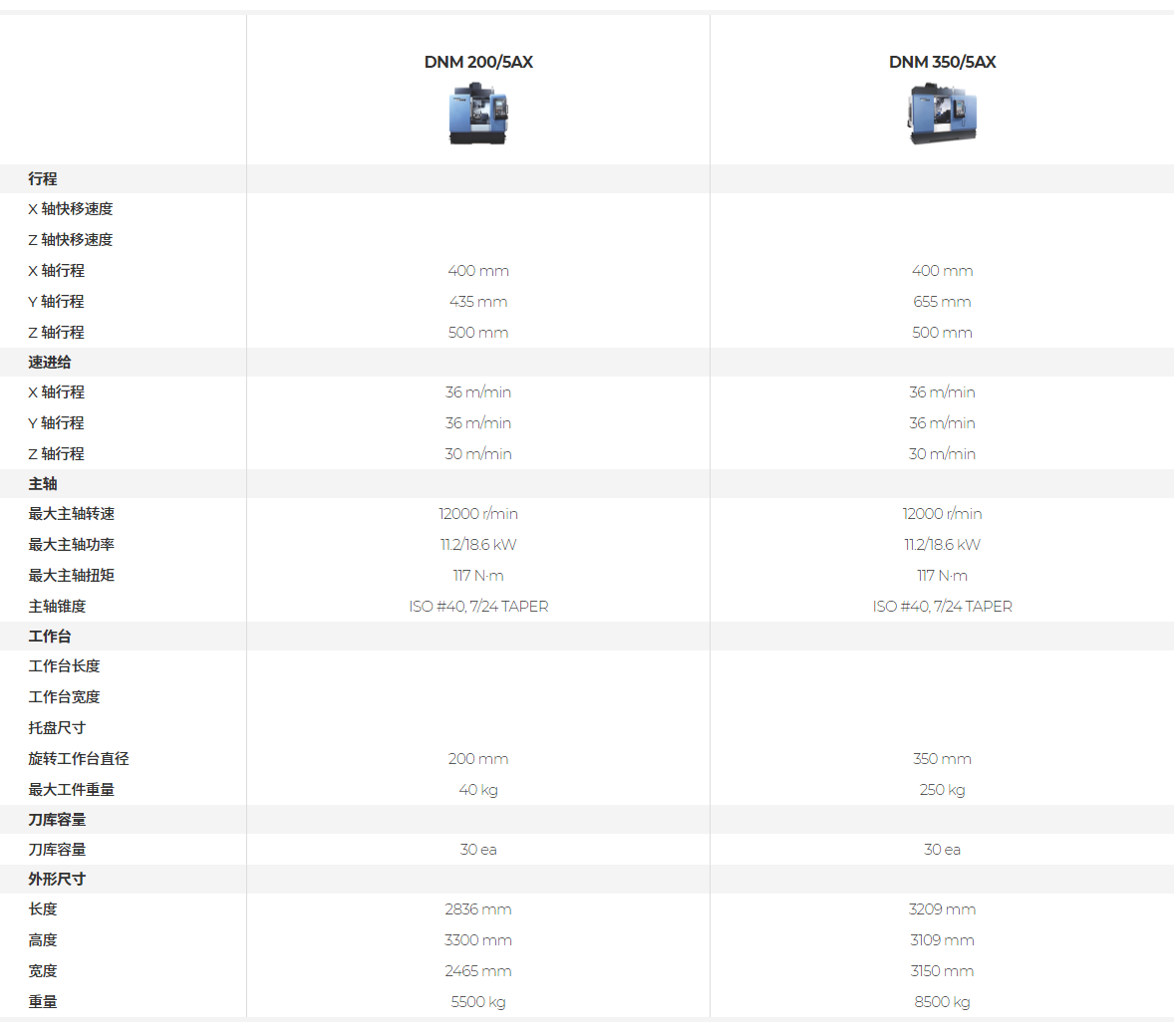Click the 200 mm rotary table diameter

[478, 758]
